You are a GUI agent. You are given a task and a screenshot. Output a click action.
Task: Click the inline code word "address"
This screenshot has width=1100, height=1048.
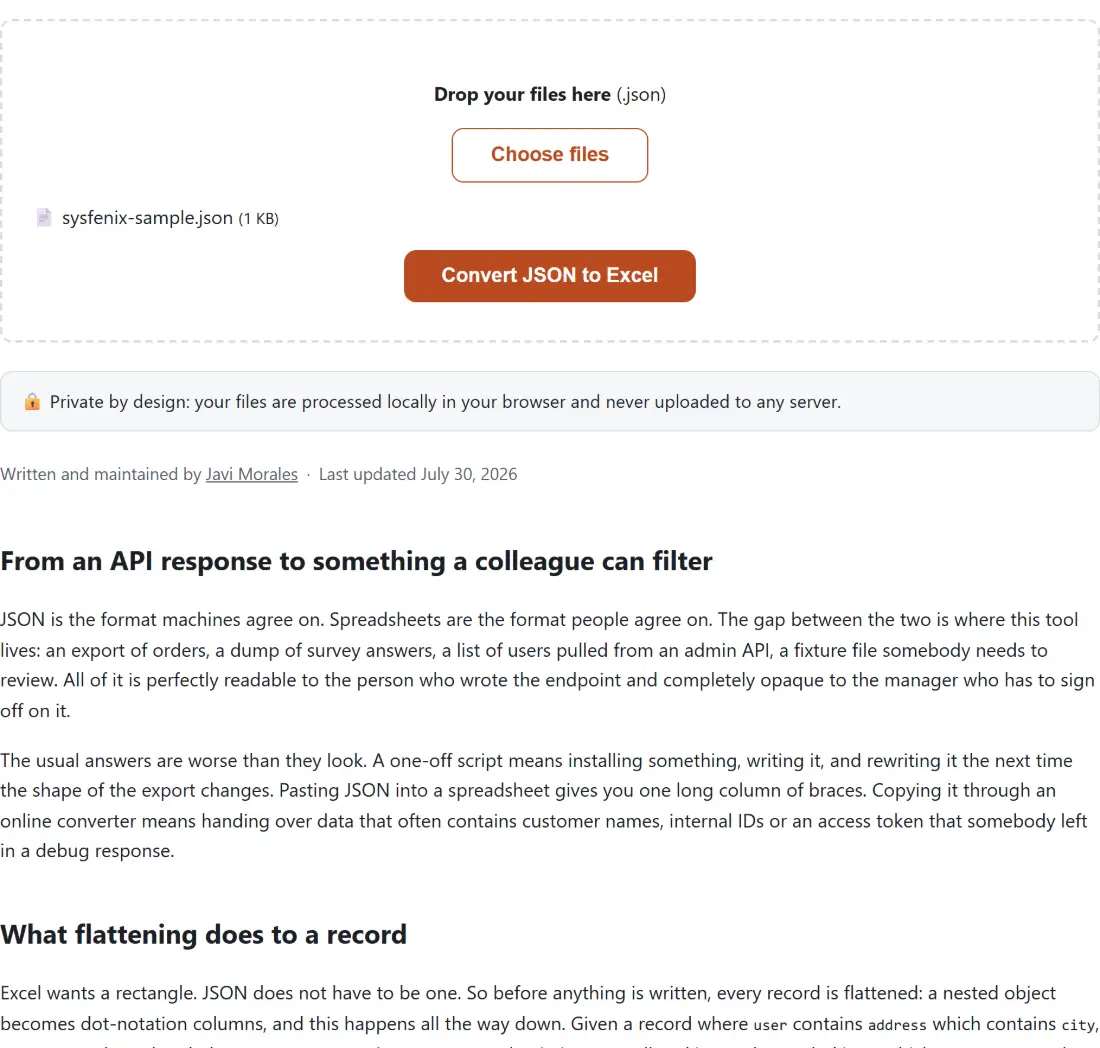click(897, 1025)
